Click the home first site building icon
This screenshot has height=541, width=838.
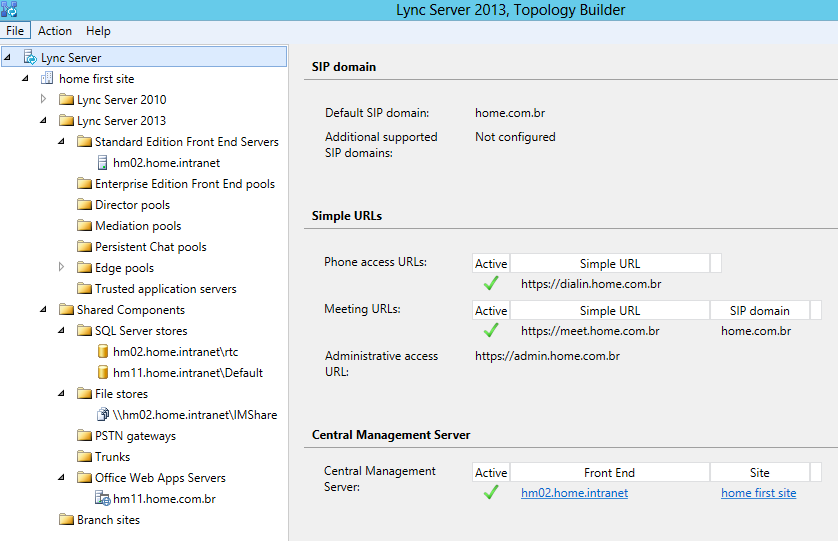47,79
